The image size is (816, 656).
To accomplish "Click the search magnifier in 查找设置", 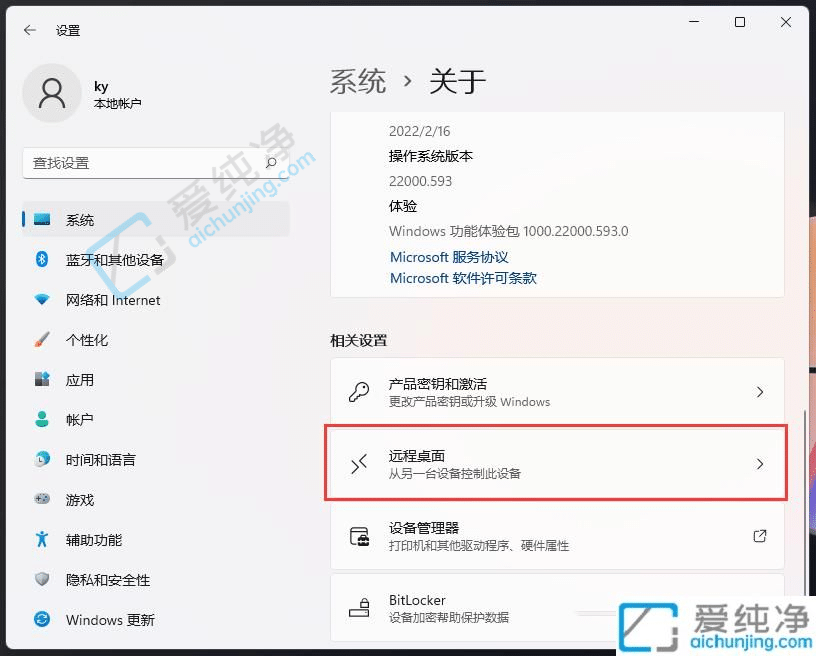I will click(x=271, y=163).
